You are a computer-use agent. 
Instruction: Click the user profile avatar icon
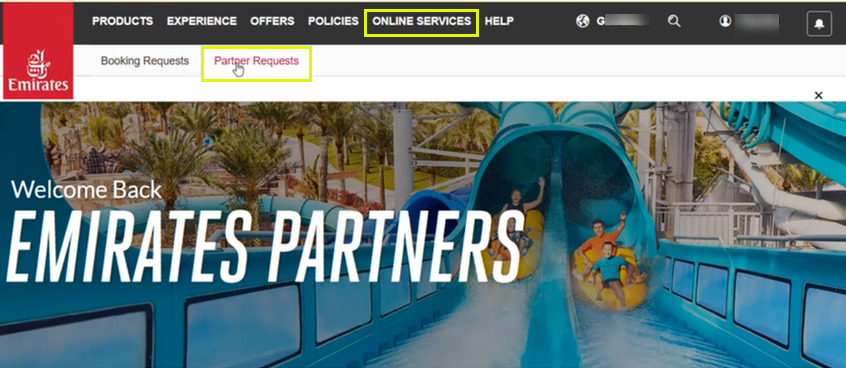725,21
